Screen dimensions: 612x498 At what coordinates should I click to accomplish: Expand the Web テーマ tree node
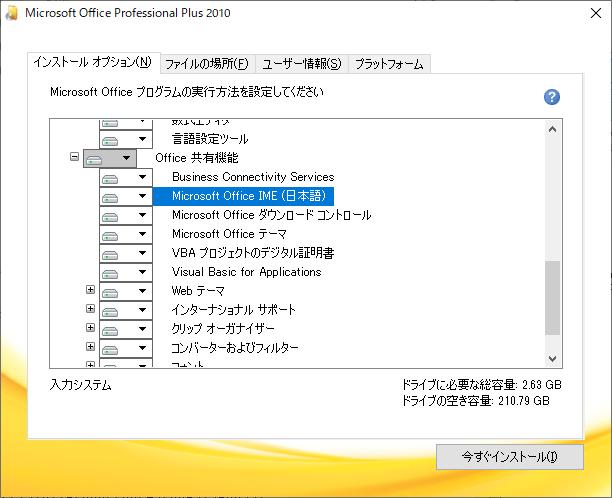[x=90, y=290]
